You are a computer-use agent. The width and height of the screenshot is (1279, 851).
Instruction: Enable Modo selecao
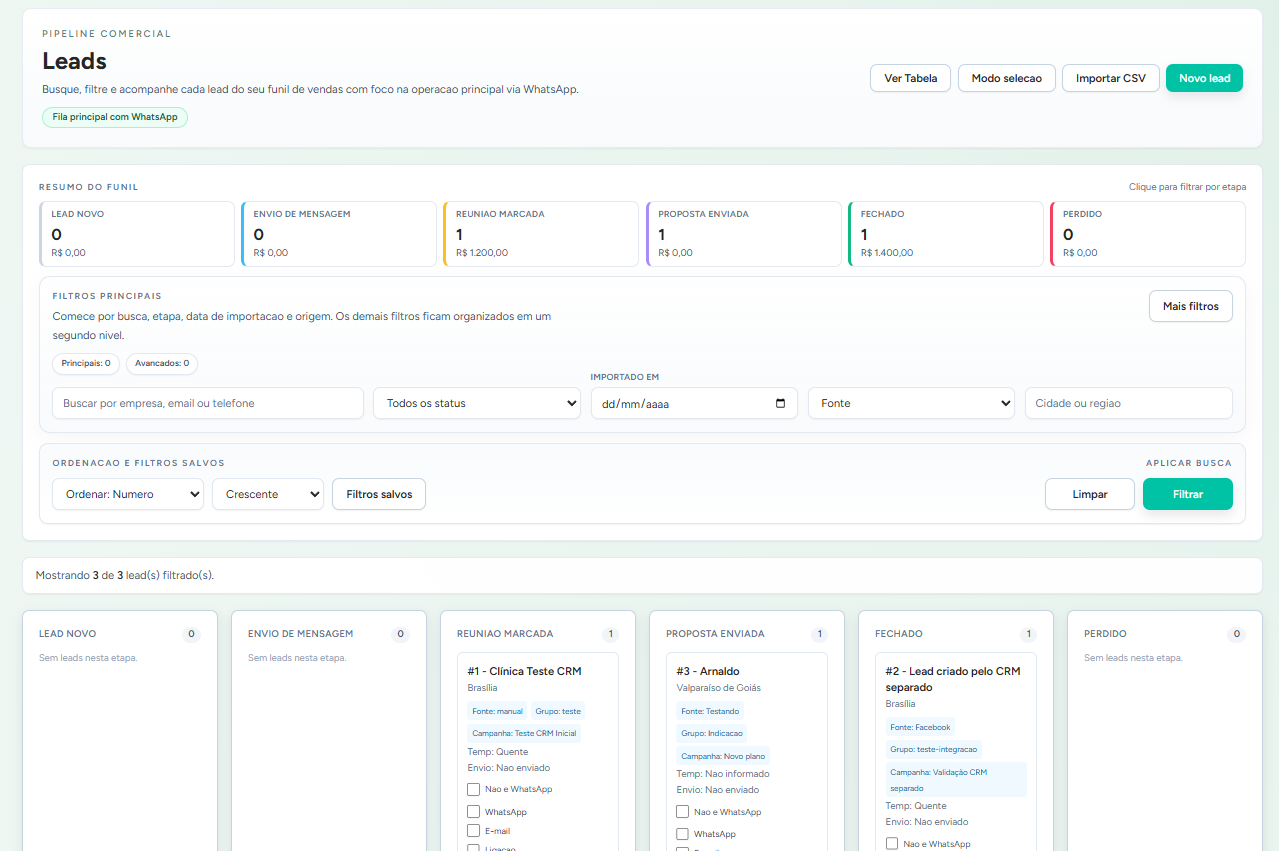(1007, 78)
